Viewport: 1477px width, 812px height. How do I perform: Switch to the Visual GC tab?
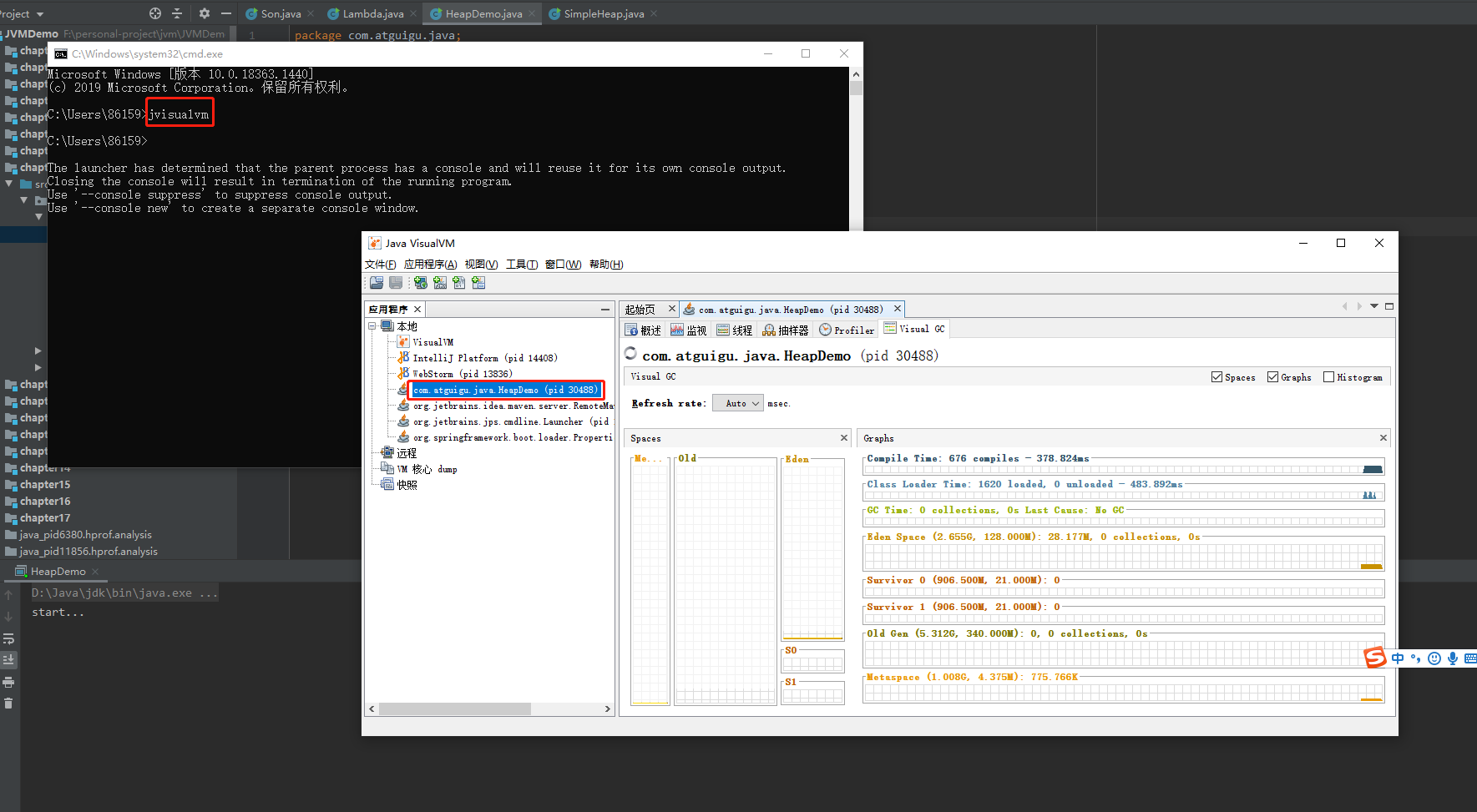[914, 329]
